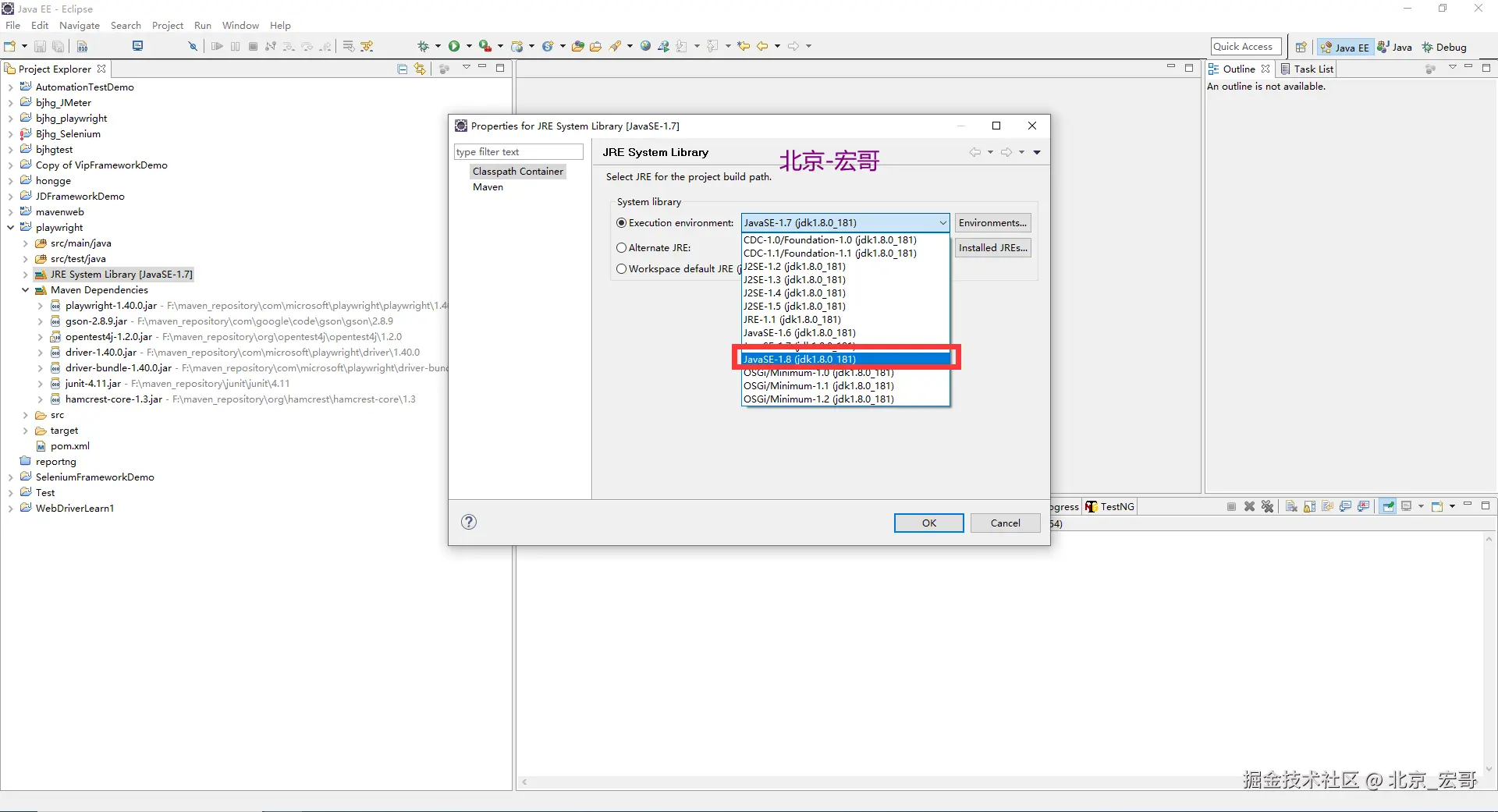Click the Environments... button
Viewport: 1498px width, 812px height.
(x=992, y=222)
